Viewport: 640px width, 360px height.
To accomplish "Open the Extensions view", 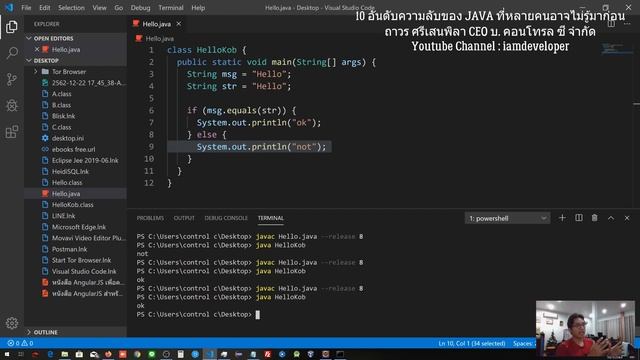I will tap(11, 131).
